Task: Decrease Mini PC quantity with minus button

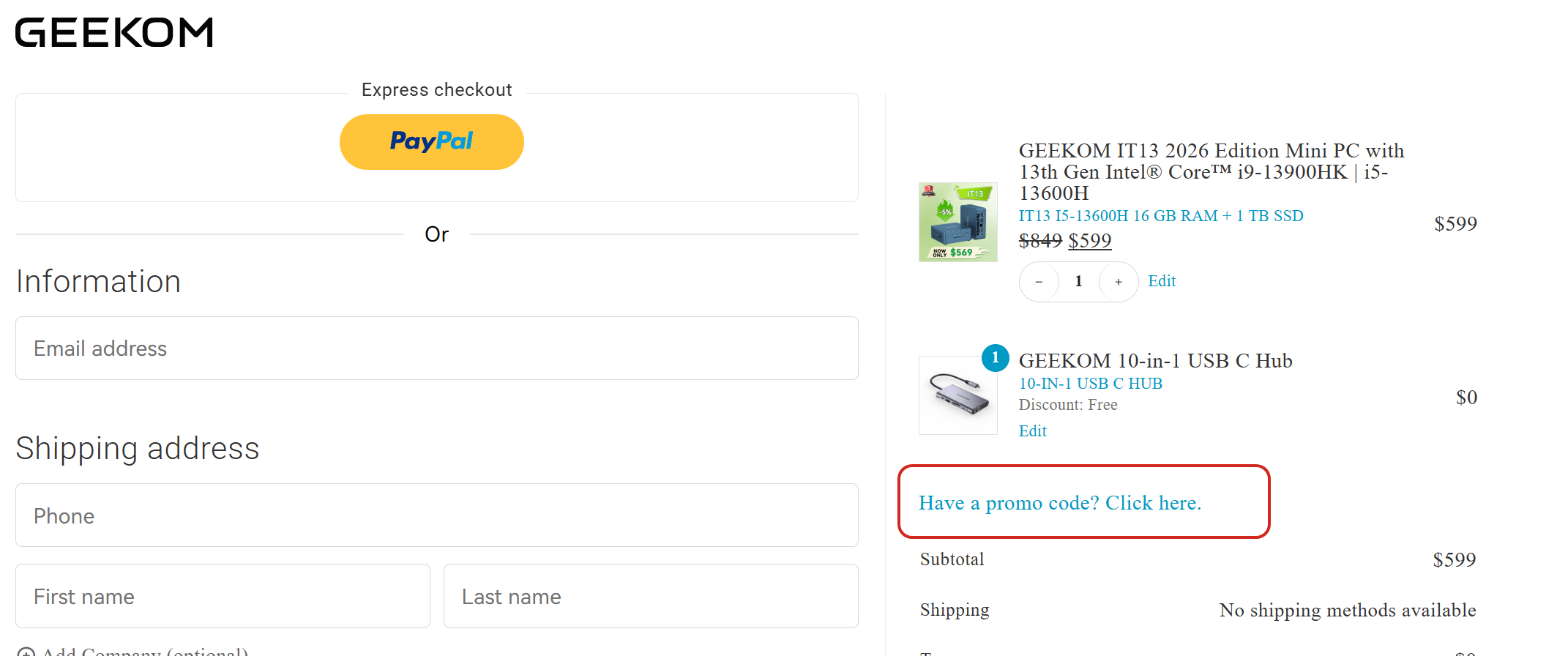Action: [1039, 282]
